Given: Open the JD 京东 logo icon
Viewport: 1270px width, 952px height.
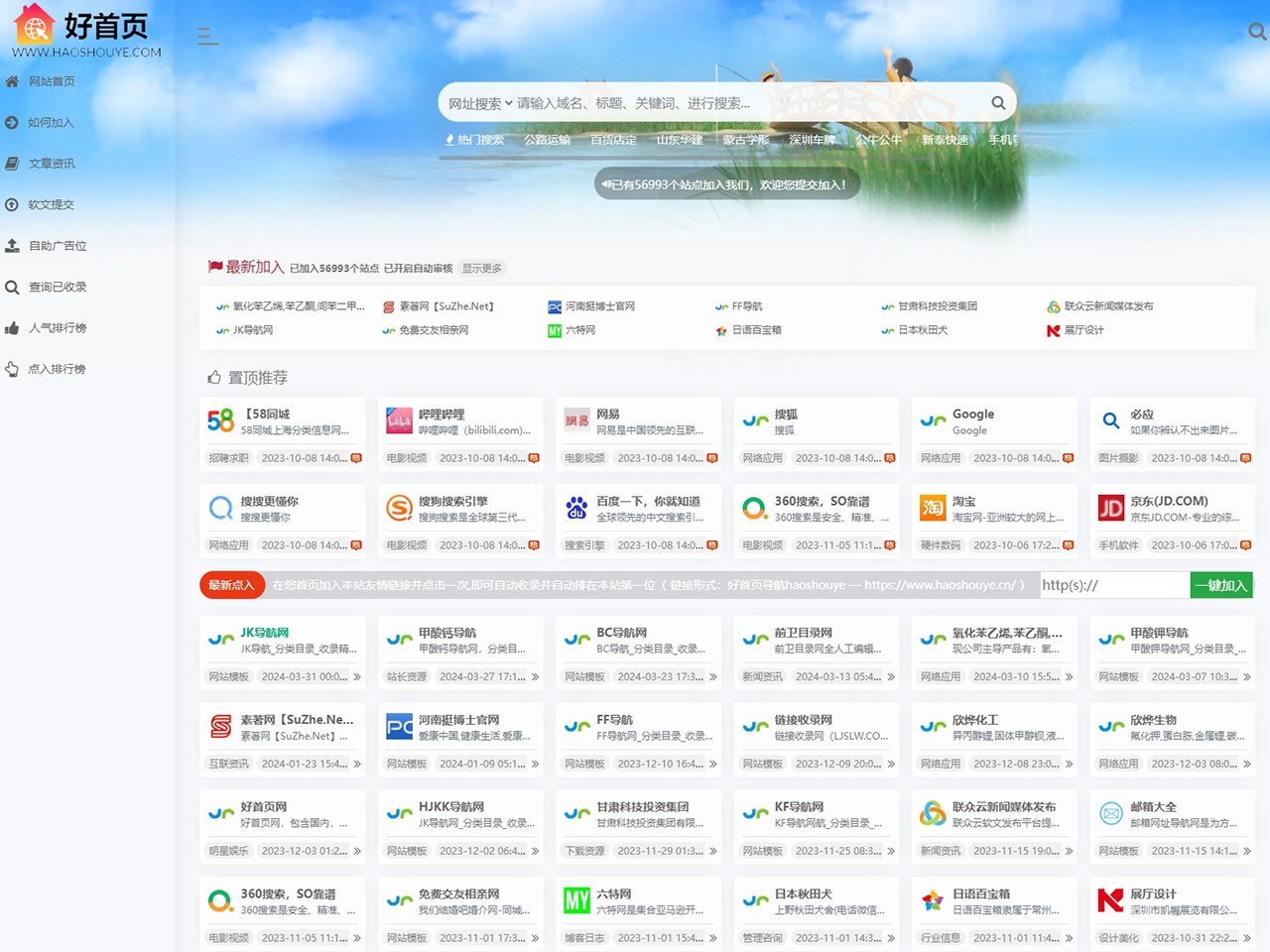Looking at the screenshot, I should coord(1110,509).
